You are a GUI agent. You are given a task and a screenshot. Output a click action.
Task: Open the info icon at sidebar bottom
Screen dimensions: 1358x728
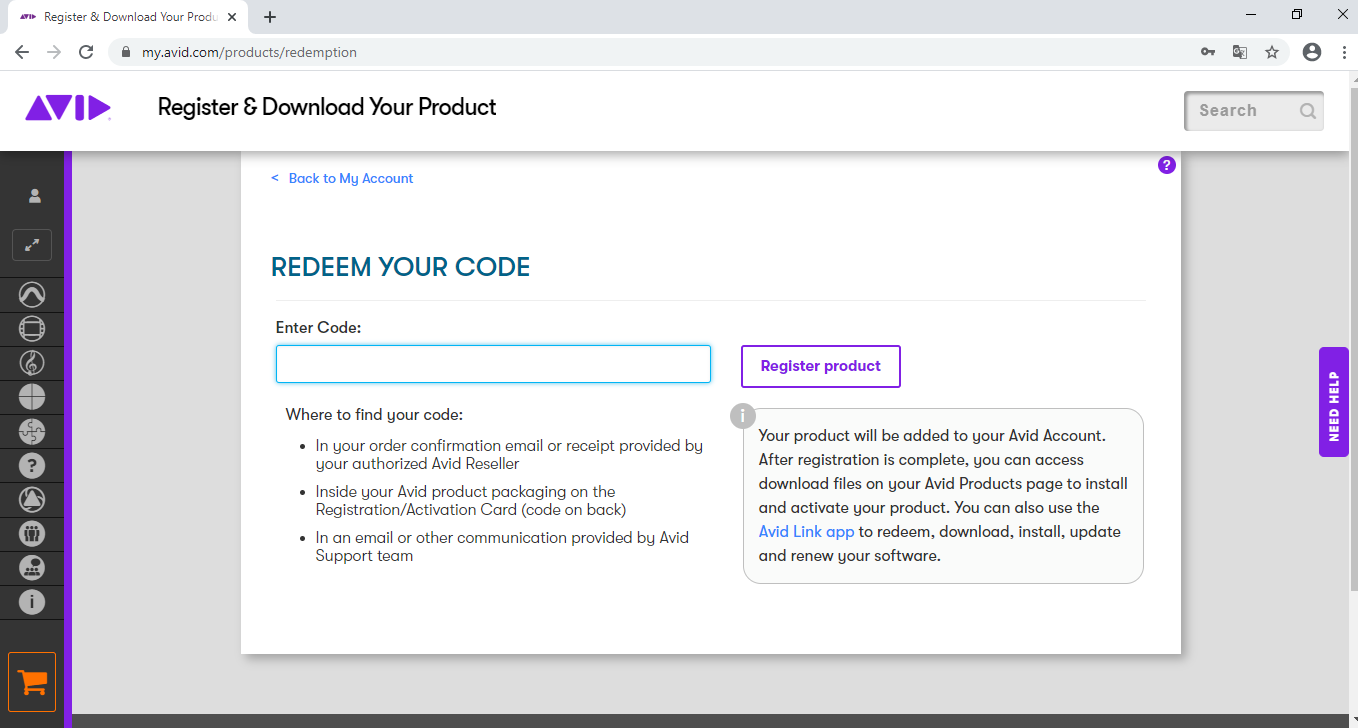[31, 602]
